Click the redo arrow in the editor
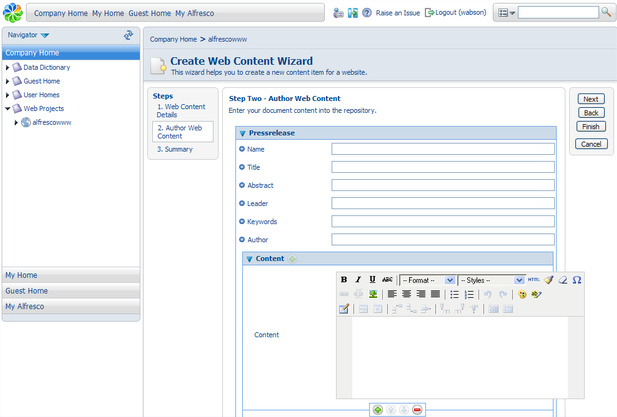 click(x=503, y=294)
